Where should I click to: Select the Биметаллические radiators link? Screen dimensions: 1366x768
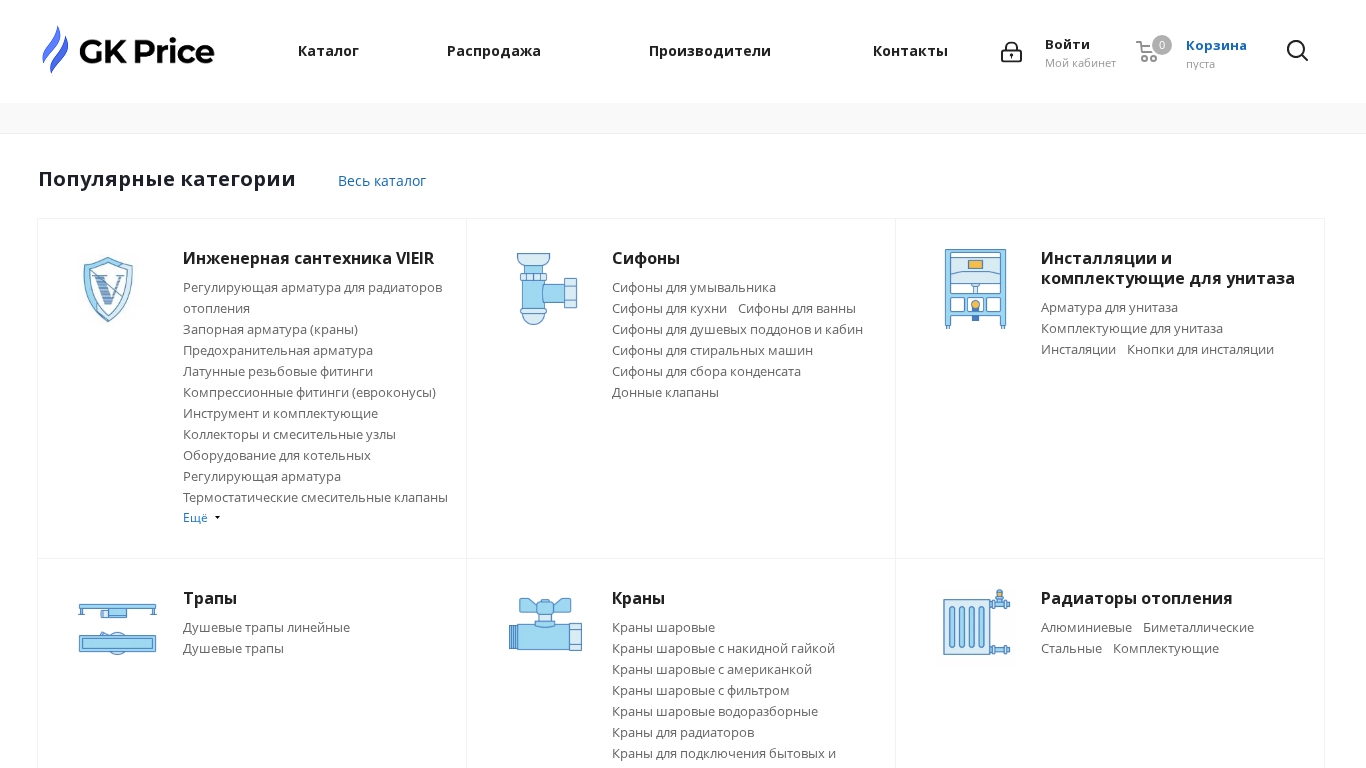point(1198,627)
